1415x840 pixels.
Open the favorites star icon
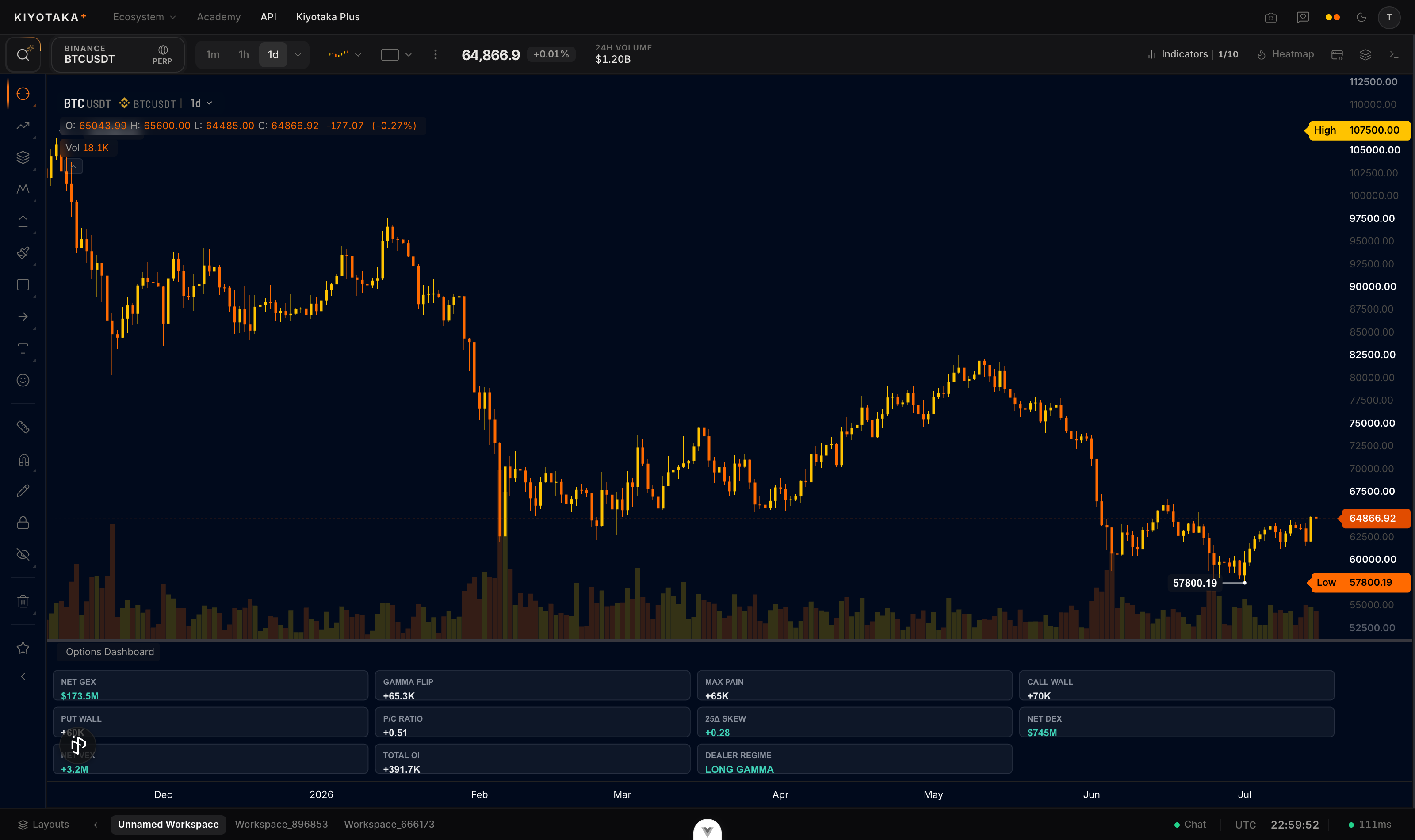pos(23,648)
